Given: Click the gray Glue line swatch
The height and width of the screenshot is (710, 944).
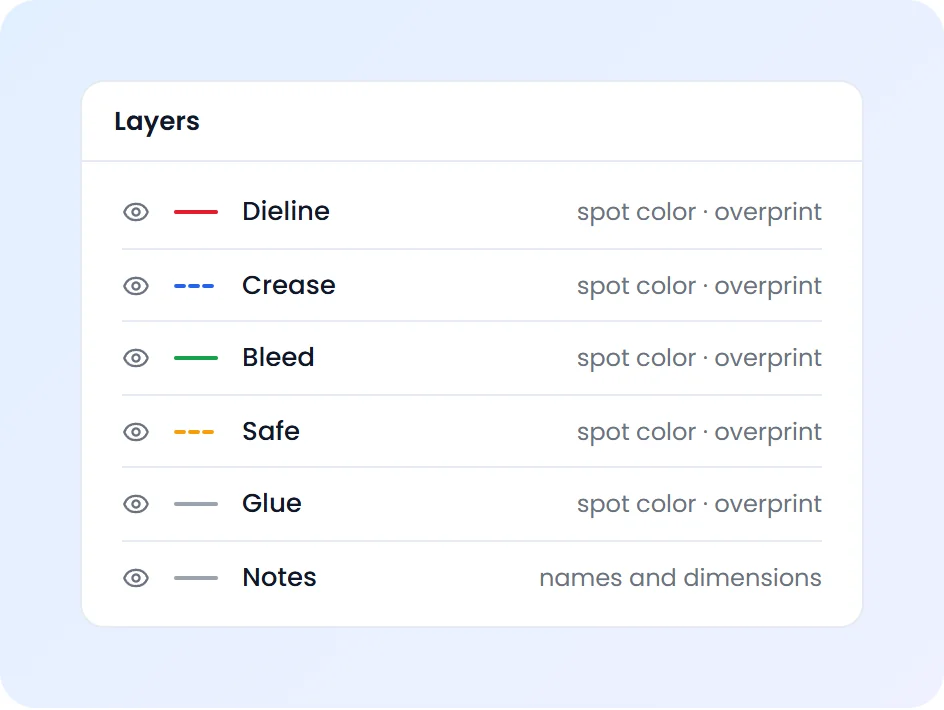Looking at the screenshot, I should click(x=196, y=503).
